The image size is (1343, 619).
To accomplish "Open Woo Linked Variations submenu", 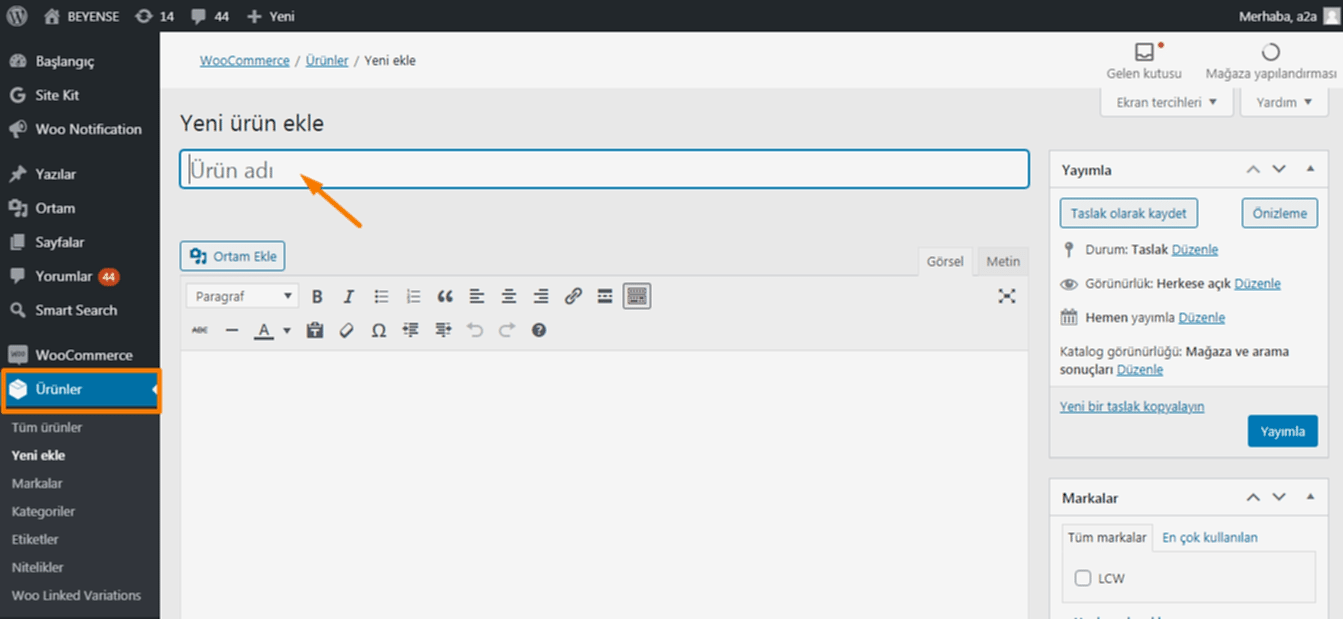I will point(76,595).
